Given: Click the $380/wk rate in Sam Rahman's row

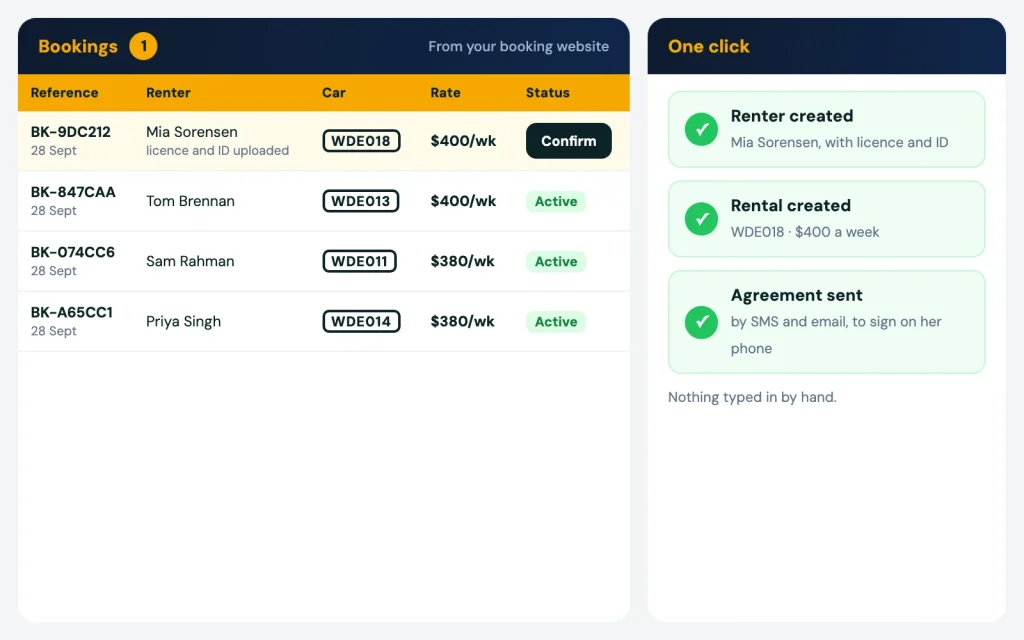Looking at the screenshot, I should [x=462, y=261].
